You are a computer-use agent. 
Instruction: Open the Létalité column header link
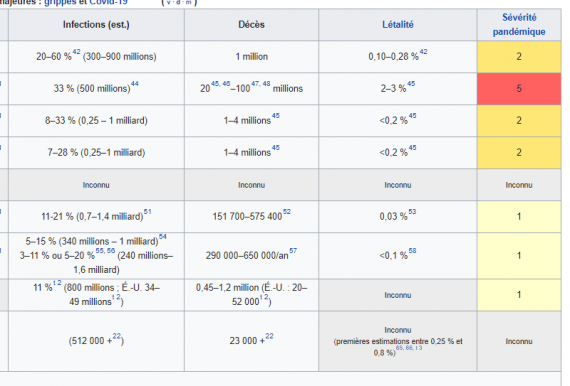click(398, 25)
